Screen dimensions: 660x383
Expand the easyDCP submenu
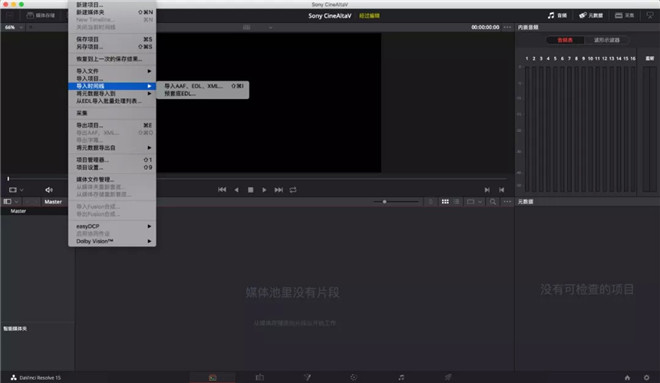[x=112, y=226]
